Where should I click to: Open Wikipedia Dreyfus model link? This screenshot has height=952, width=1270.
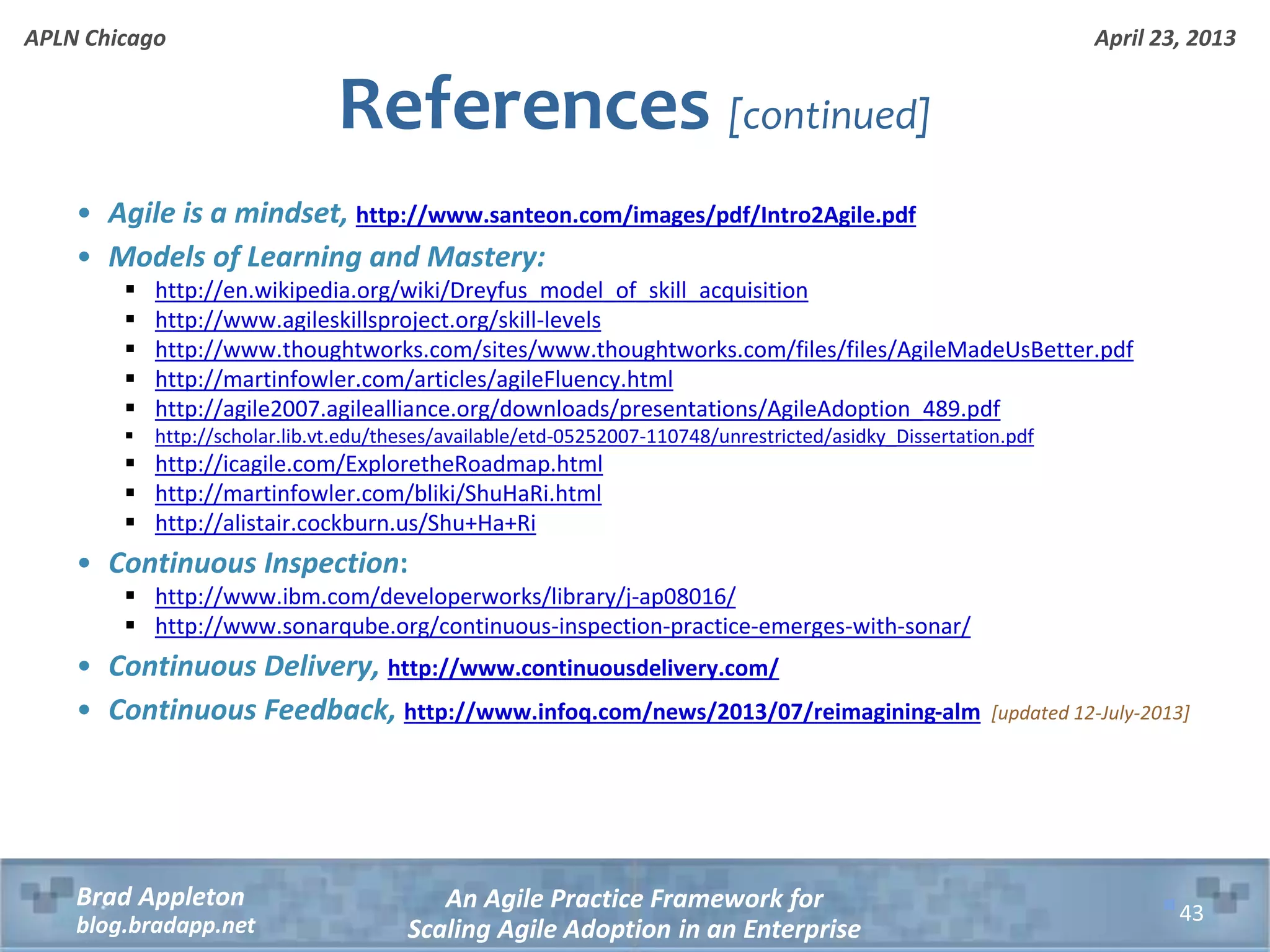point(481,291)
